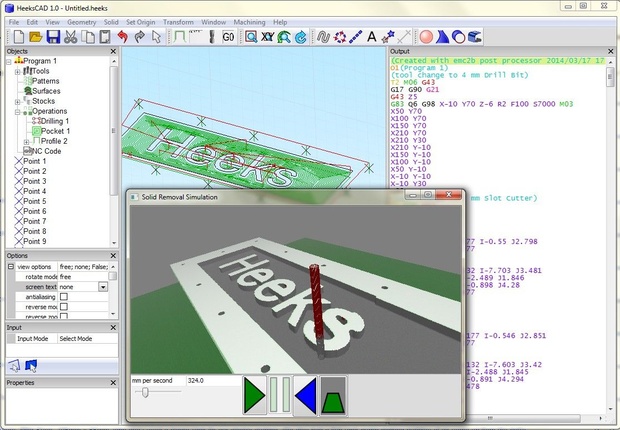Rewind simulation with blue back arrow
Image resolution: width=620 pixels, height=430 pixels.
coord(306,396)
